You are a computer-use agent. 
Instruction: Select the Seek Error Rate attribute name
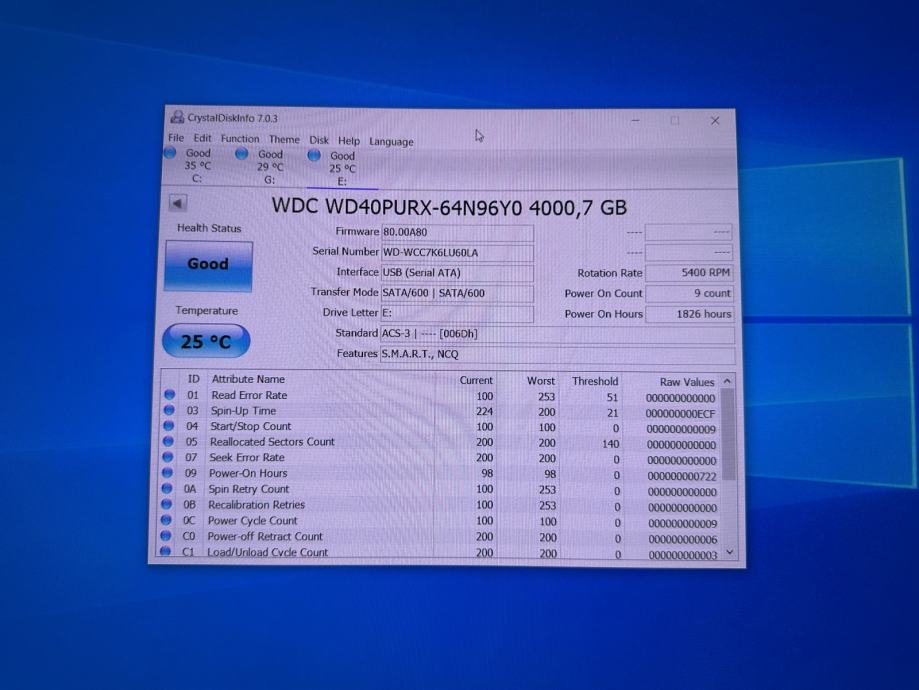247,457
